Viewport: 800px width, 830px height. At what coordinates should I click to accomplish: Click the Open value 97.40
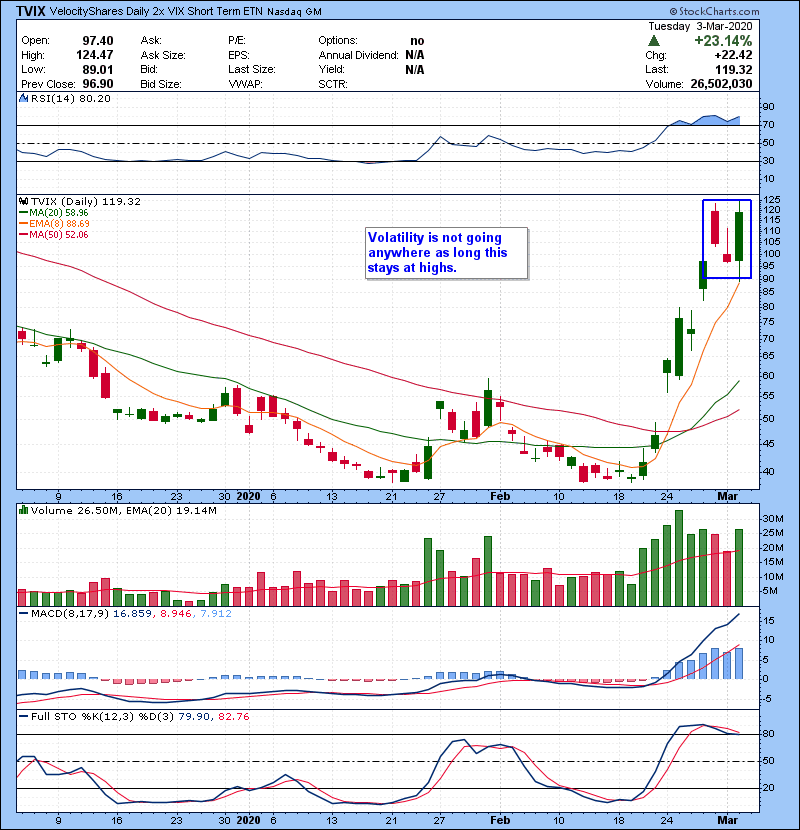pos(97,41)
